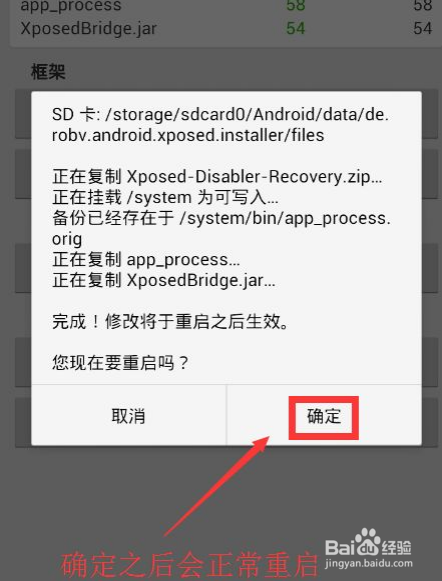Click the 备份已经存在于 app_process.orig line
Image resolution: width=442 pixels, height=581 pixels.
coord(222,229)
